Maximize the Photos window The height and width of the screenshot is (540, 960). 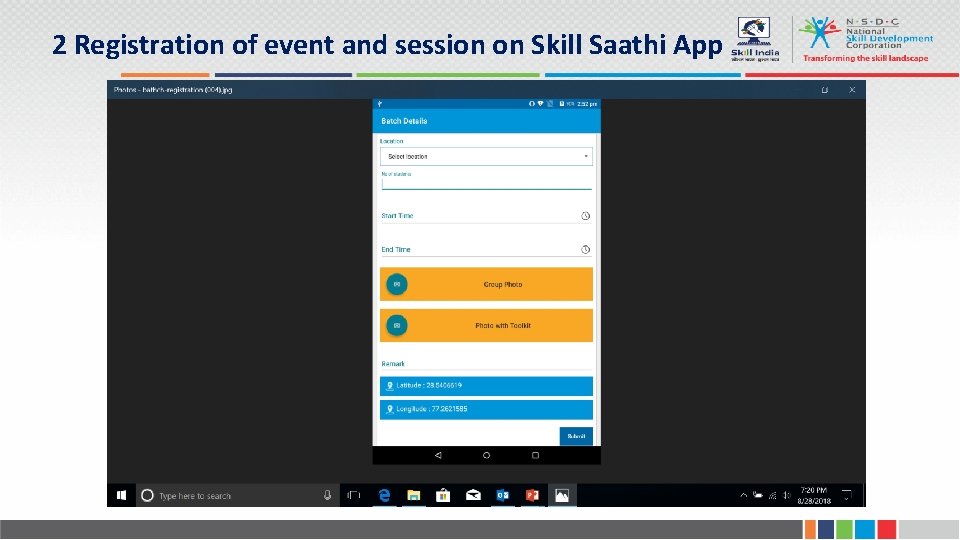pyautogui.click(x=825, y=89)
